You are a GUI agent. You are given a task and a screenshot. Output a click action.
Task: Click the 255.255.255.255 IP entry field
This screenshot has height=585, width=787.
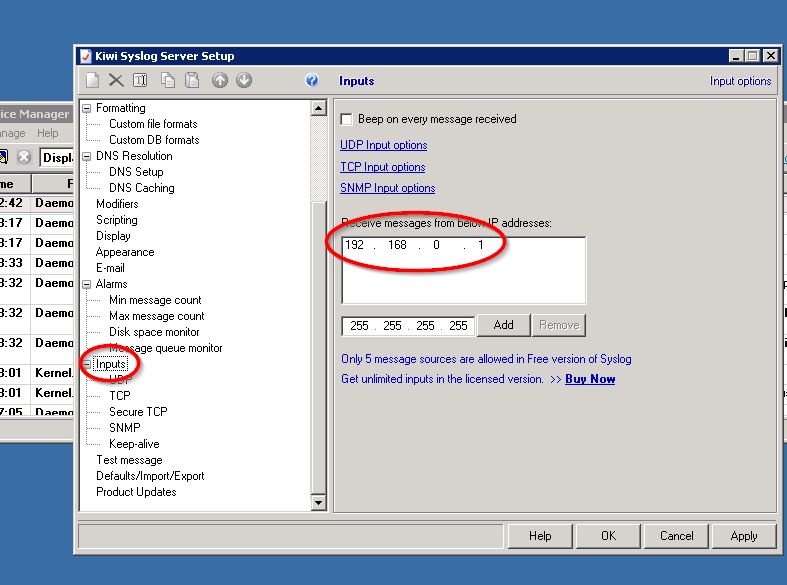tap(408, 326)
